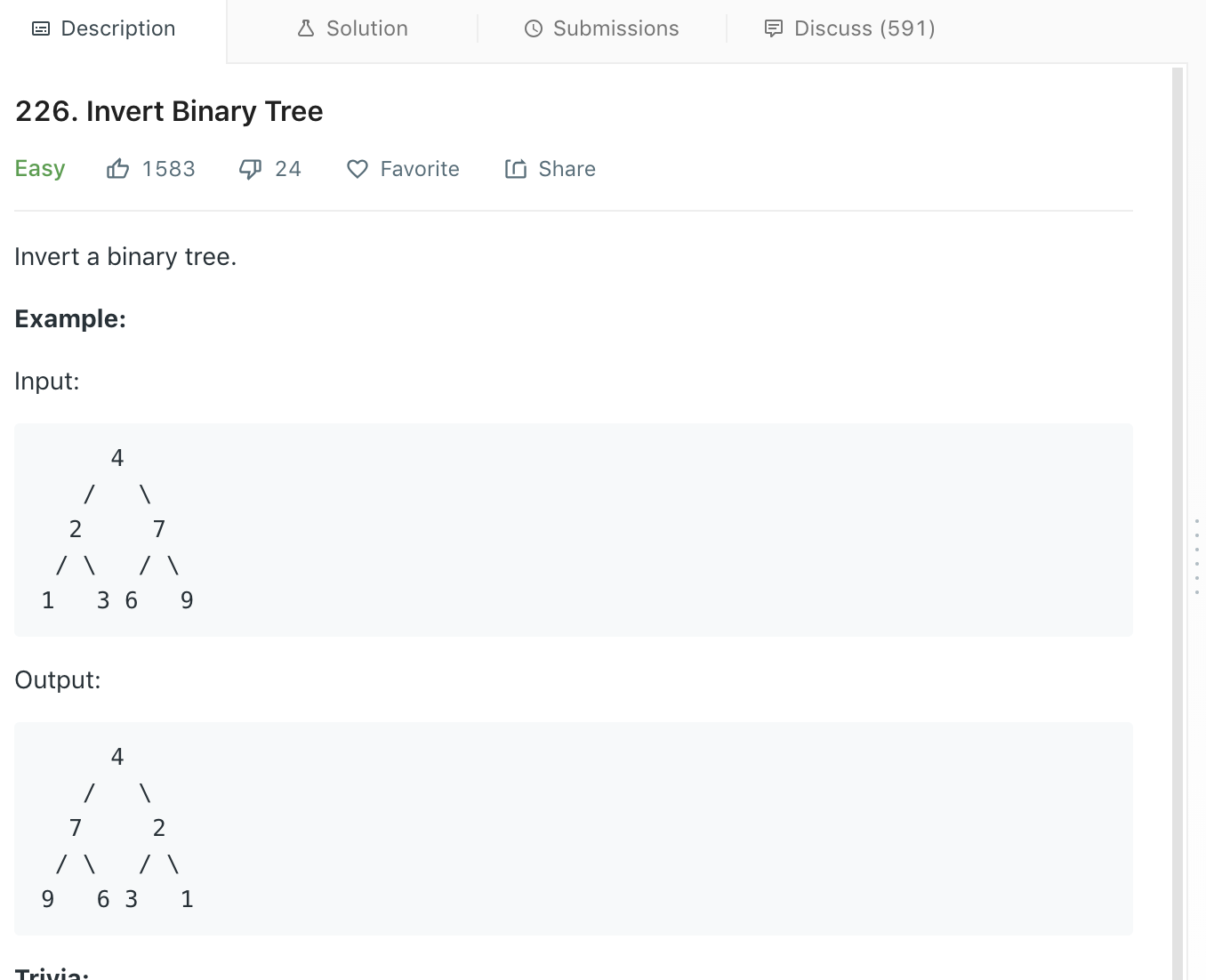Click the Submissions clock icon

[534, 28]
